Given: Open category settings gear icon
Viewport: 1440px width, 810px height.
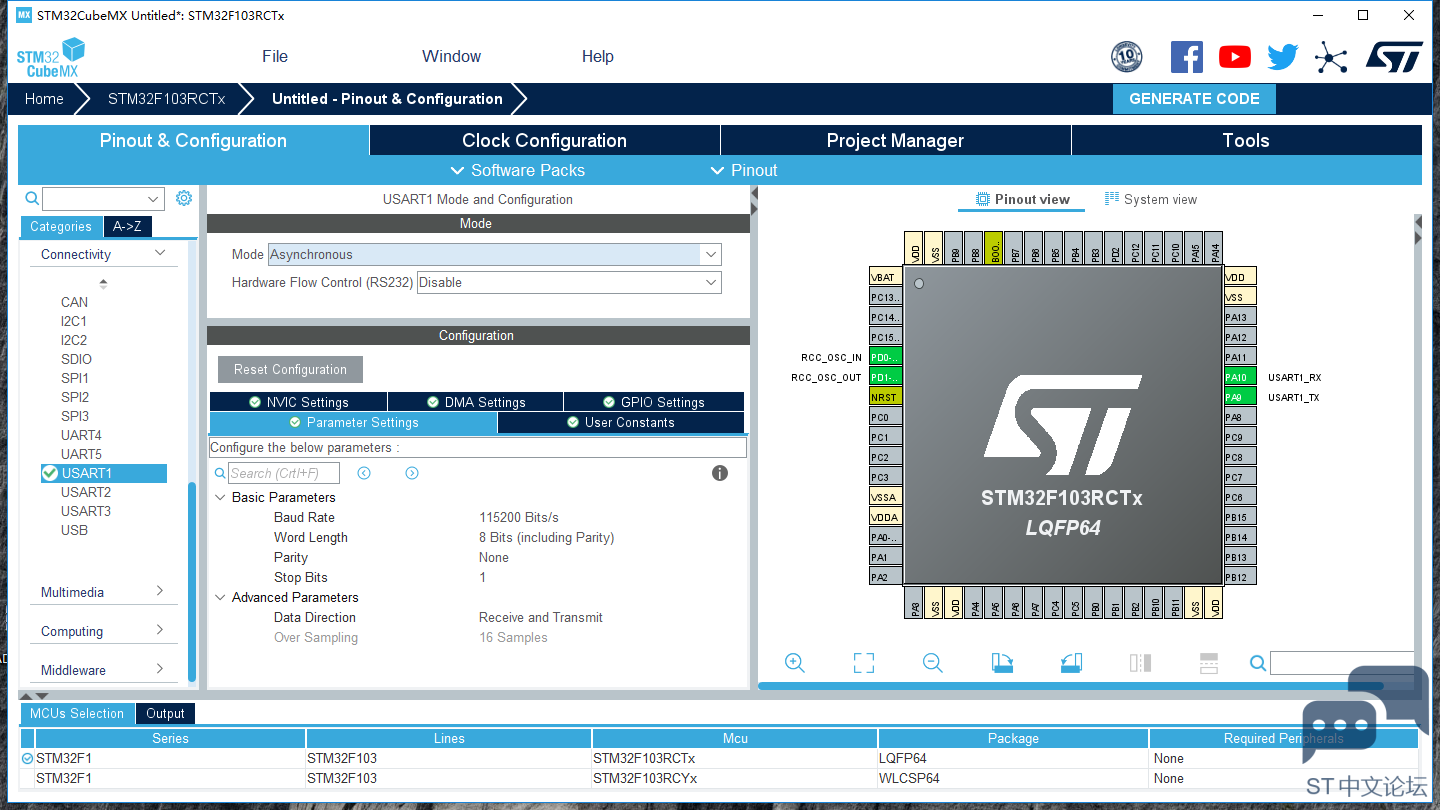Looking at the screenshot, I should 184,198.
